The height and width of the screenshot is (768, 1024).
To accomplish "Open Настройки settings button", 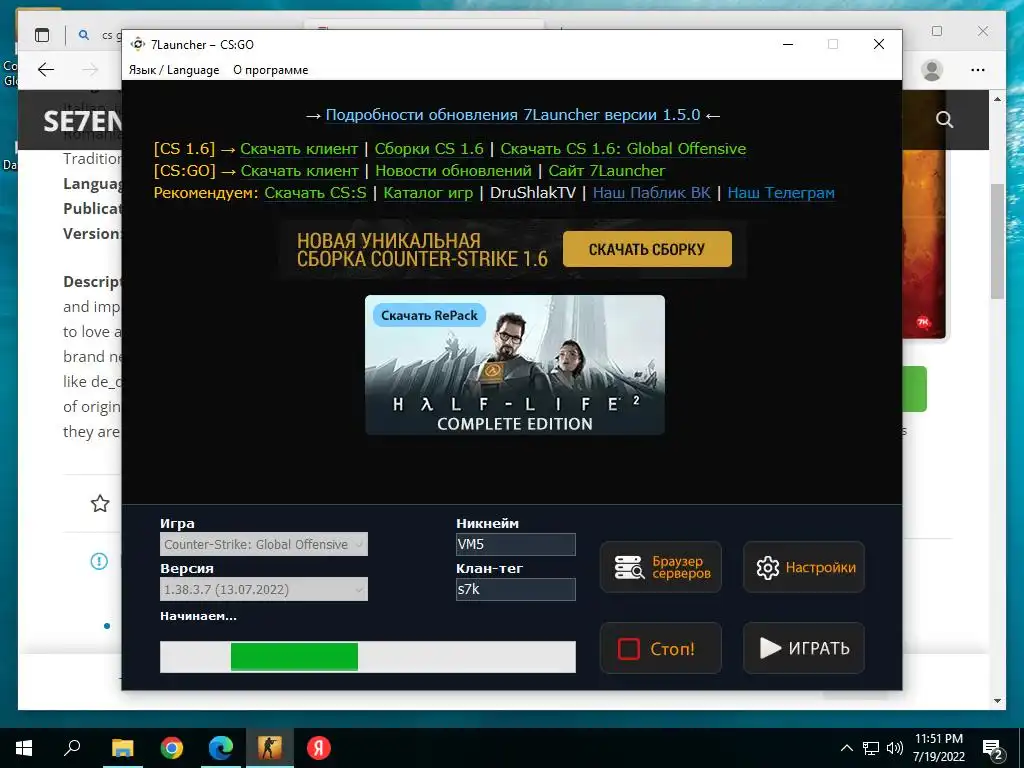I will pyautogui.click(x=804, y=568).
